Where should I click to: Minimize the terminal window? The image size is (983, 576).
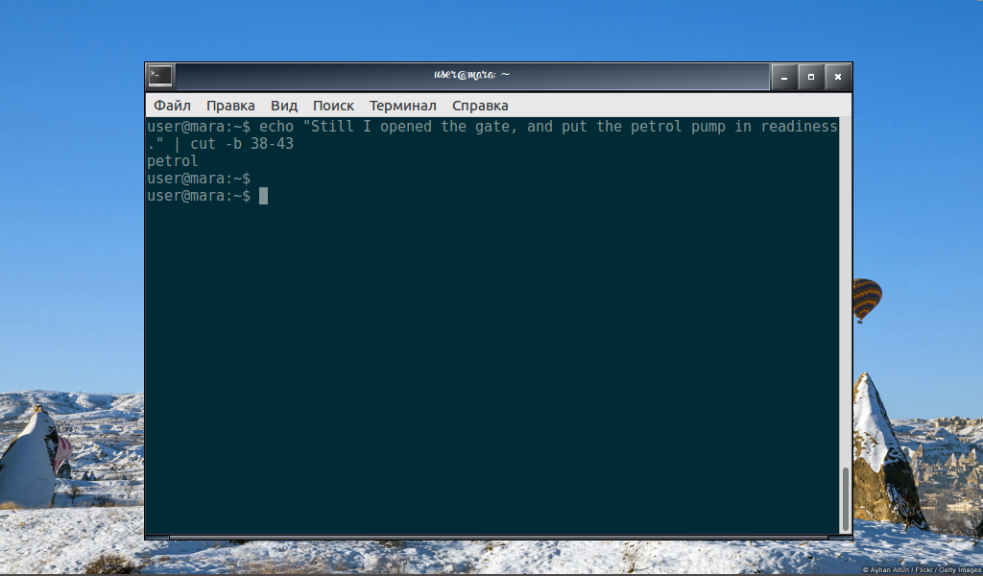click(784, 77)
